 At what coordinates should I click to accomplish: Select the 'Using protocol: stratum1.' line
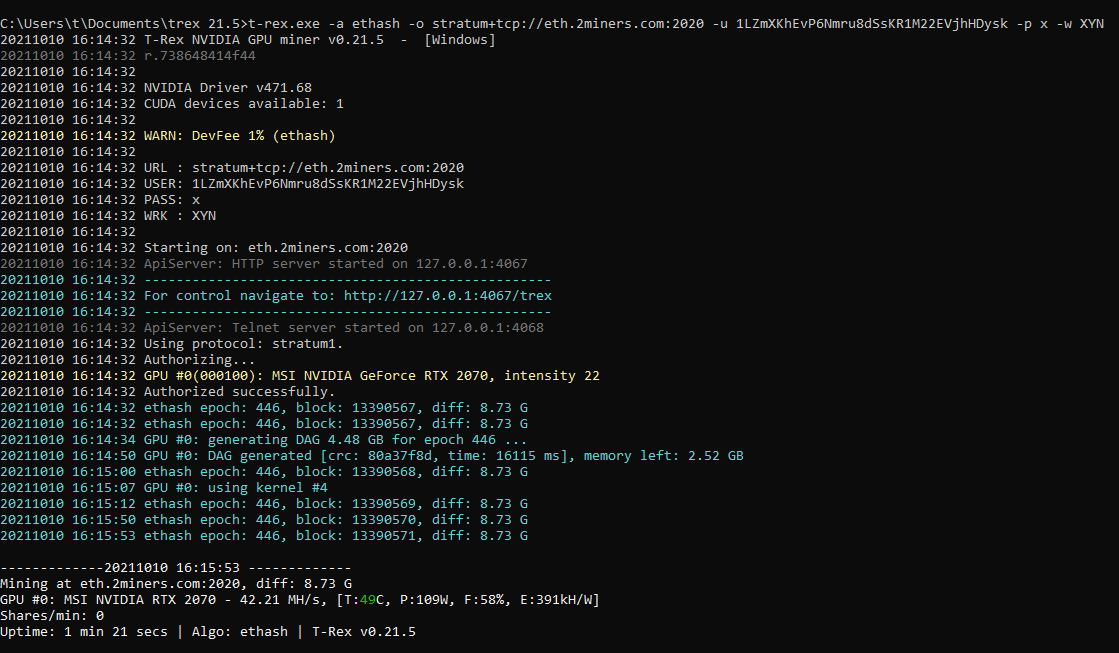click(x=243, y=344)
